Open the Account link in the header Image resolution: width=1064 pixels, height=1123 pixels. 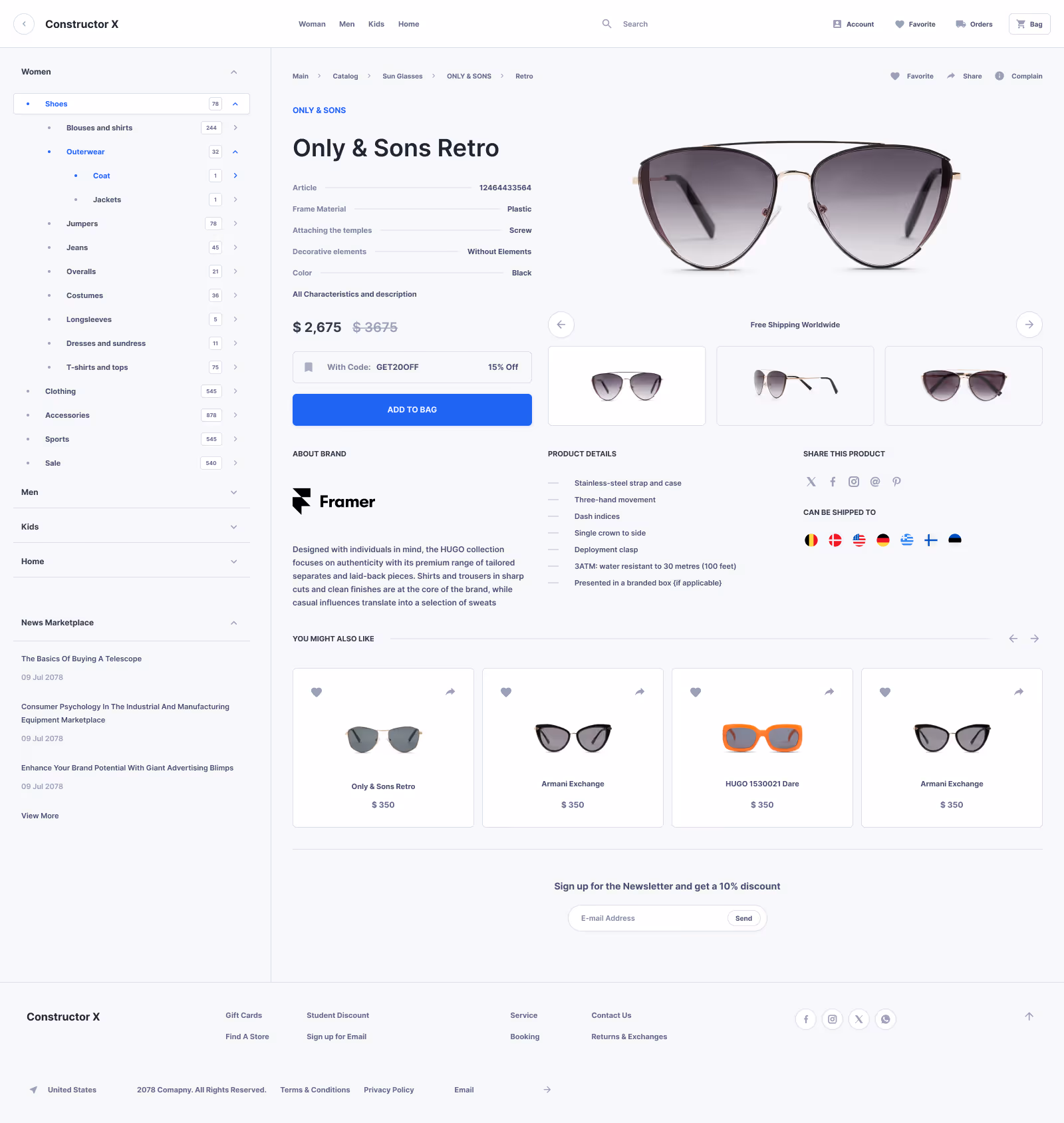(x=853, y=24)
